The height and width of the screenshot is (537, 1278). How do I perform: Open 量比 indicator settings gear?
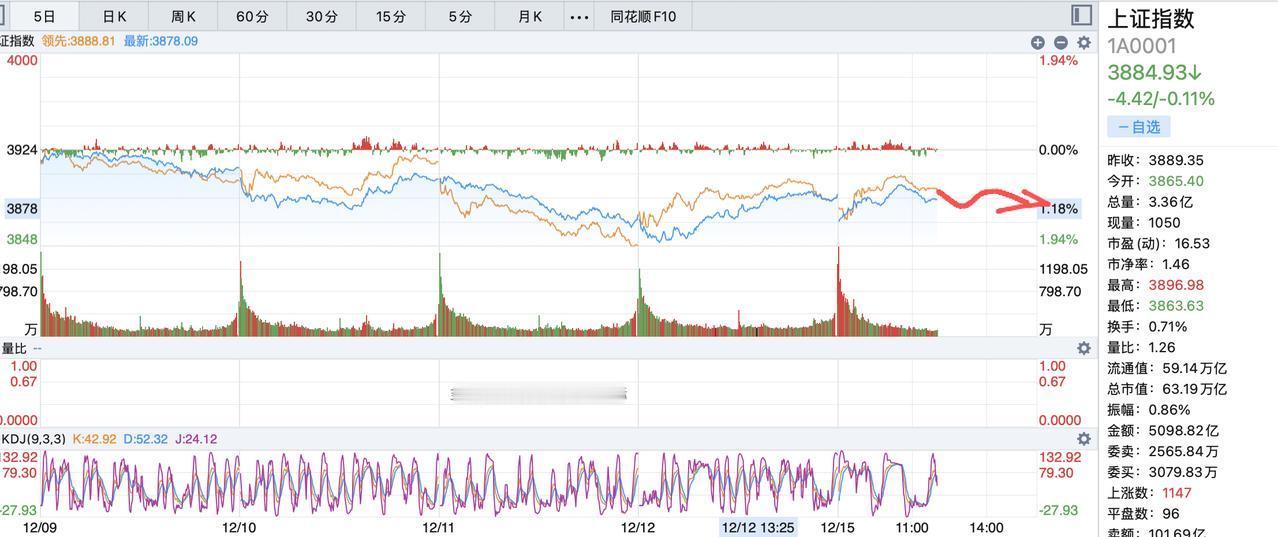click(1083, 348)
